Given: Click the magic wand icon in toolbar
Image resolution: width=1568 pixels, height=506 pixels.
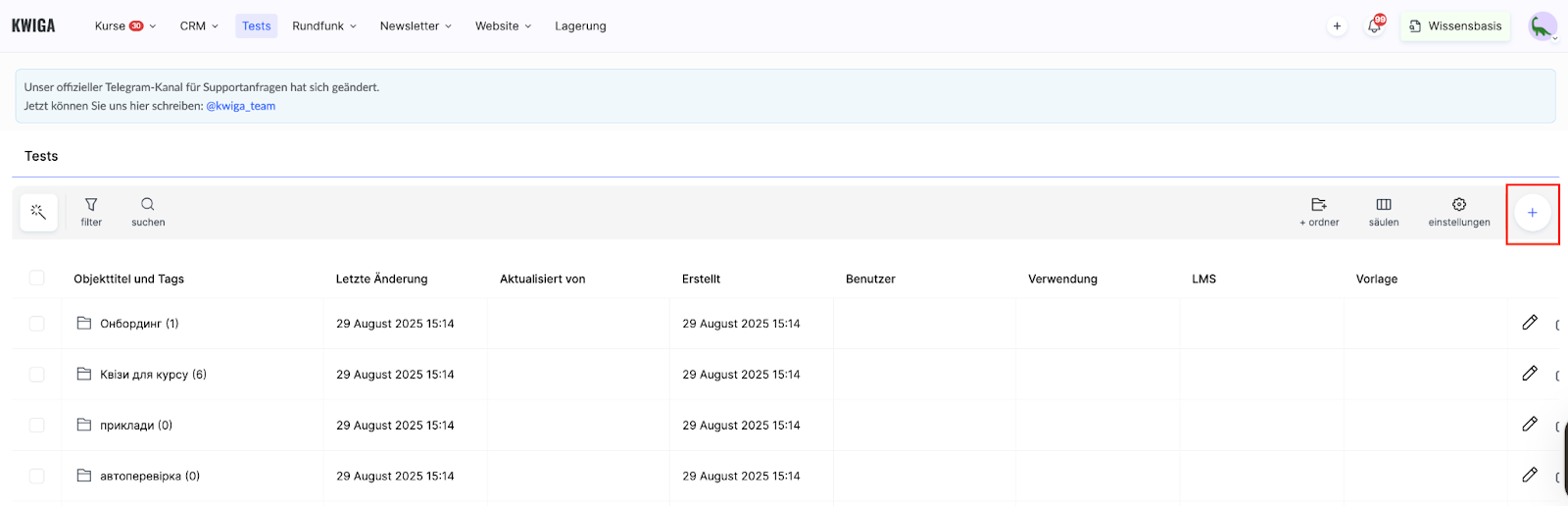Looking at the screenshot, I should click(x=38, y=212).
